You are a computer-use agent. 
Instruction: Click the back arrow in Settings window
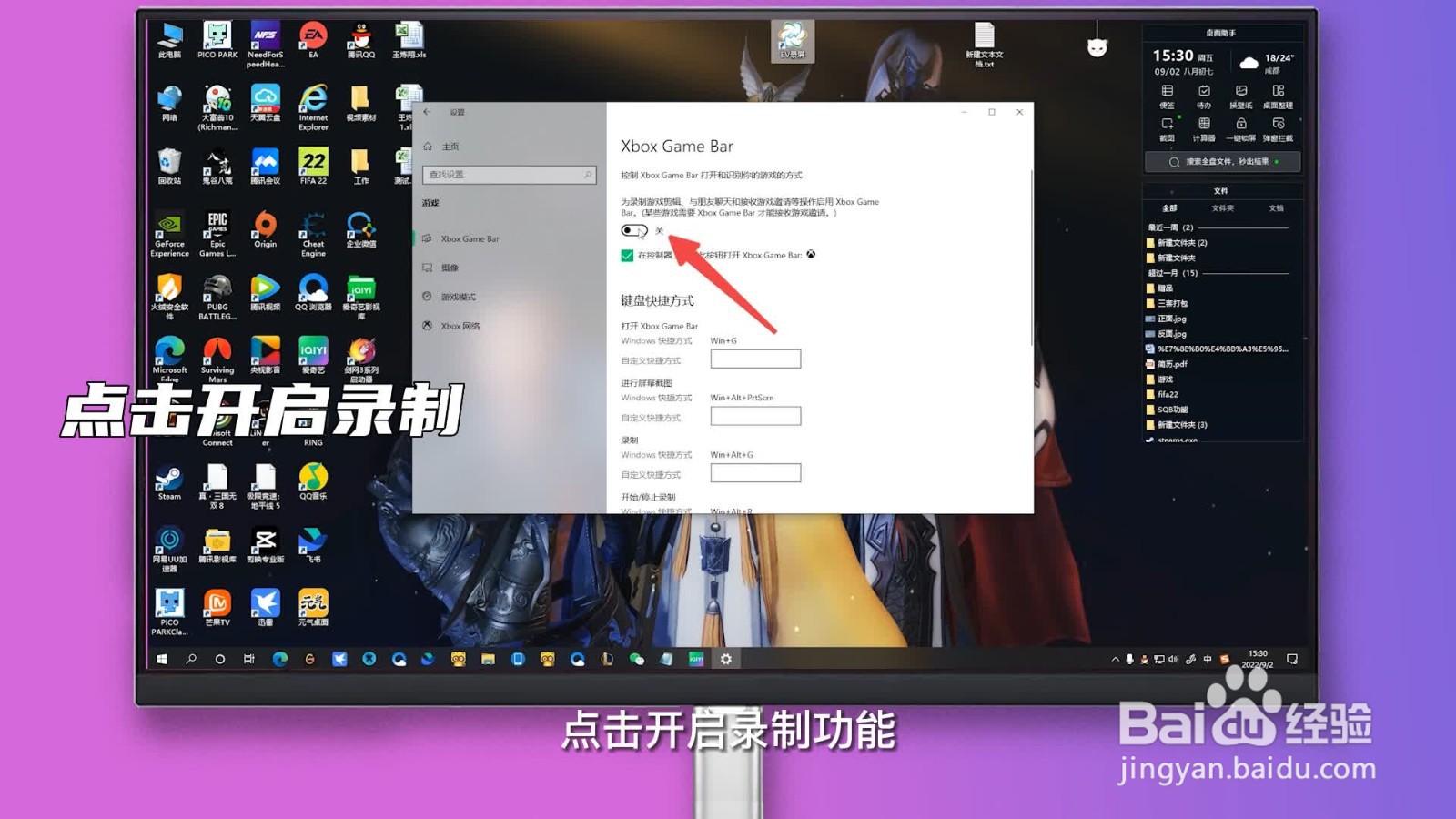(x=427, y=112)
